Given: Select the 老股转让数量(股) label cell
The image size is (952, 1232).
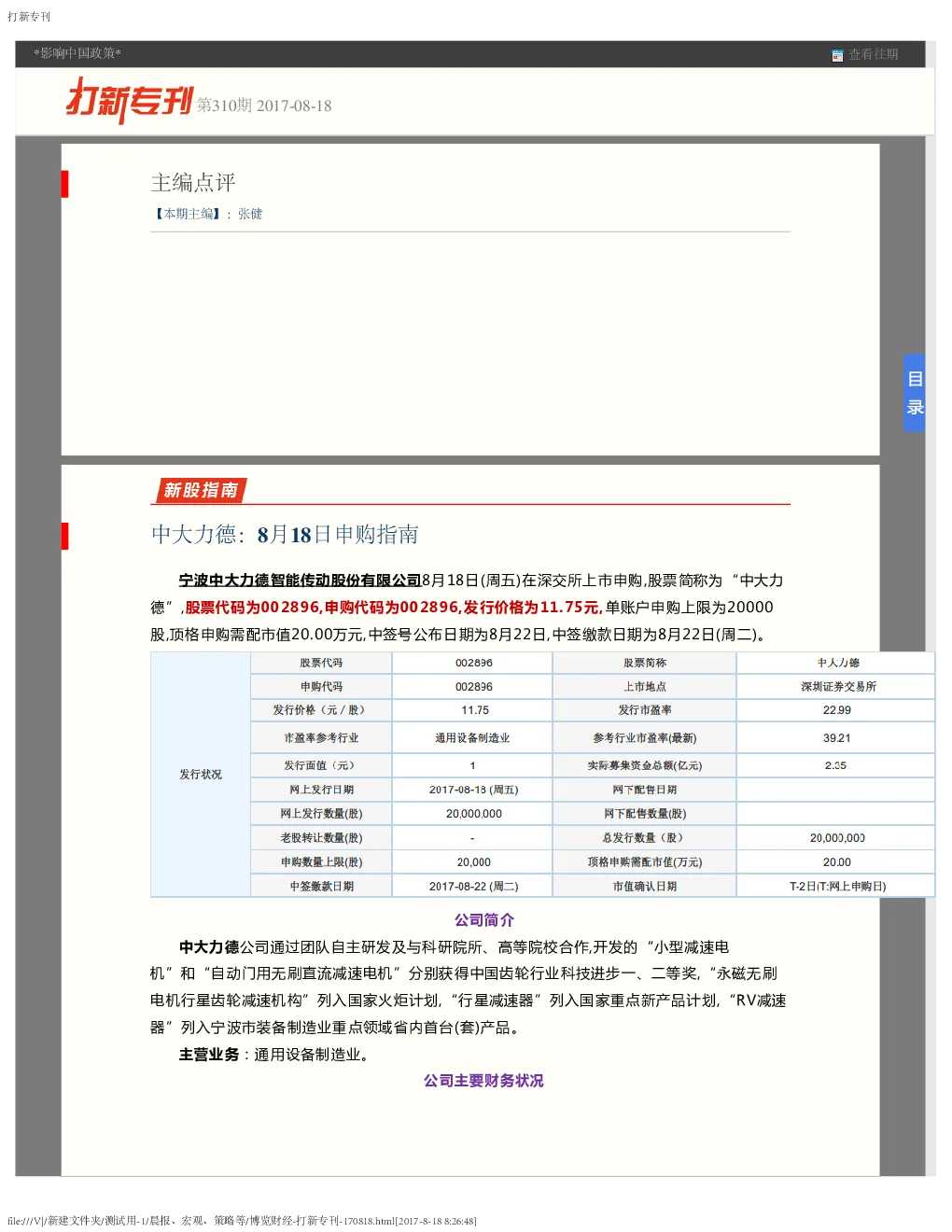Looking at the screenshot, I should click(x=321, y=838).
